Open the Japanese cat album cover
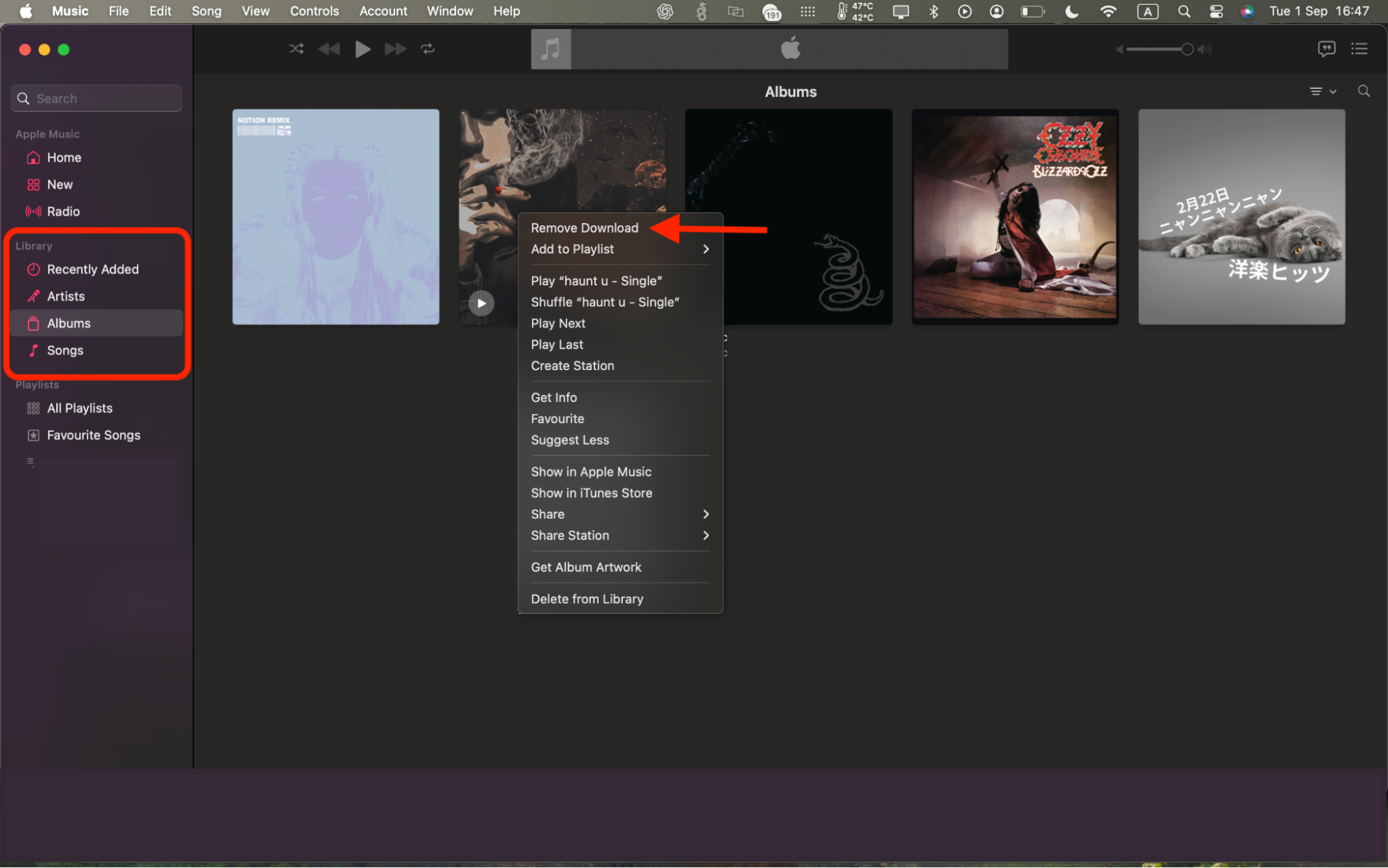The width and height of the screenshot is (1388, 868). click(x=1241, y=217)
